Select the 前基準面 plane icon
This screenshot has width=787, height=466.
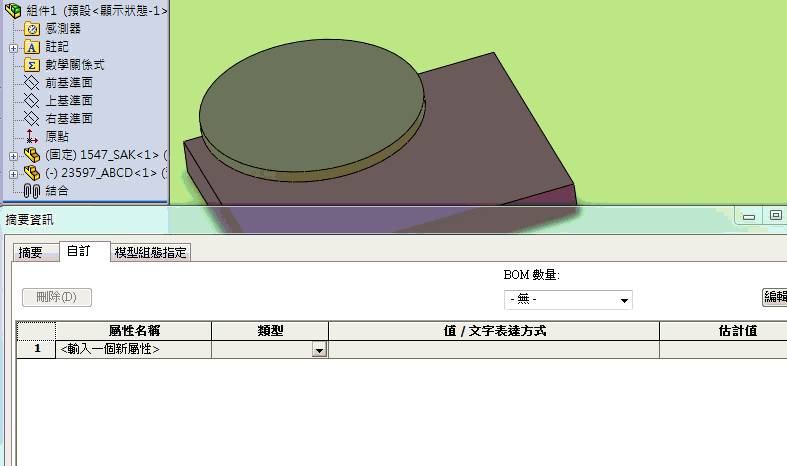click(x=32, y=83)
